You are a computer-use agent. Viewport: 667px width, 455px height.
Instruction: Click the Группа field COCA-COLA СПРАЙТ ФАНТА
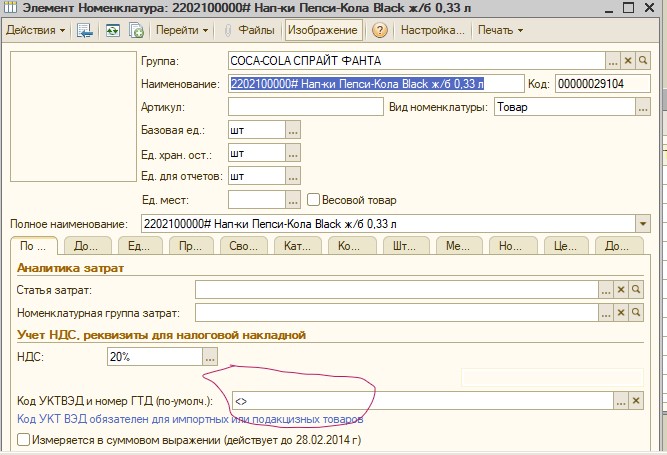click(x=416, y=61)
